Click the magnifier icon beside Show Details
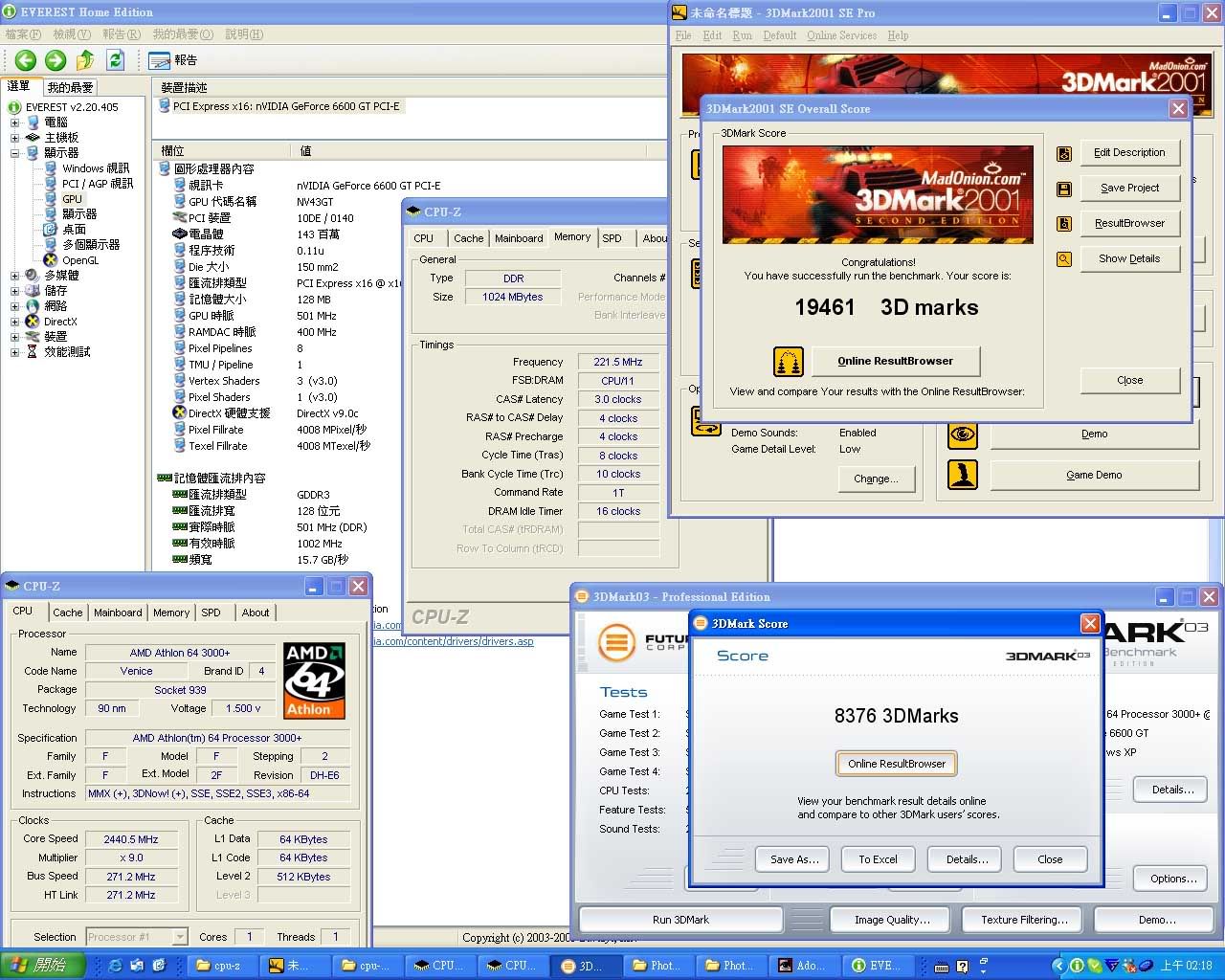Image resolution: width=1225 pixels, height=980 pixels. point(1063,259)
